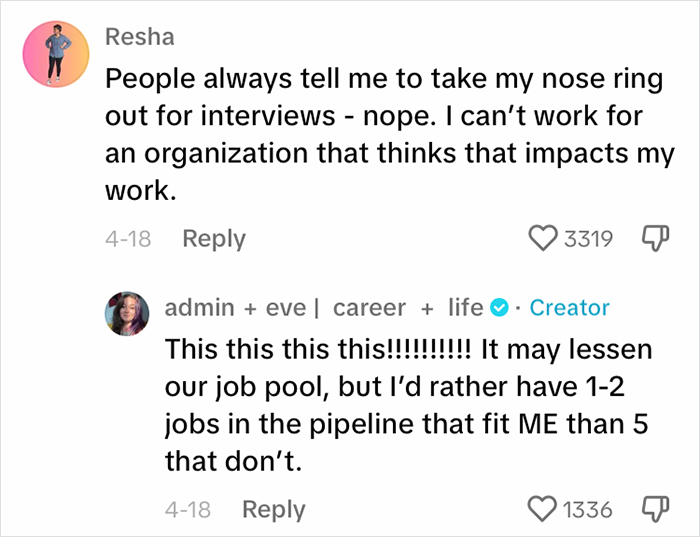The width and height of the screenshot is (700, 537).
Task: Click the blue Creator label
Action: tap(569, 308)
